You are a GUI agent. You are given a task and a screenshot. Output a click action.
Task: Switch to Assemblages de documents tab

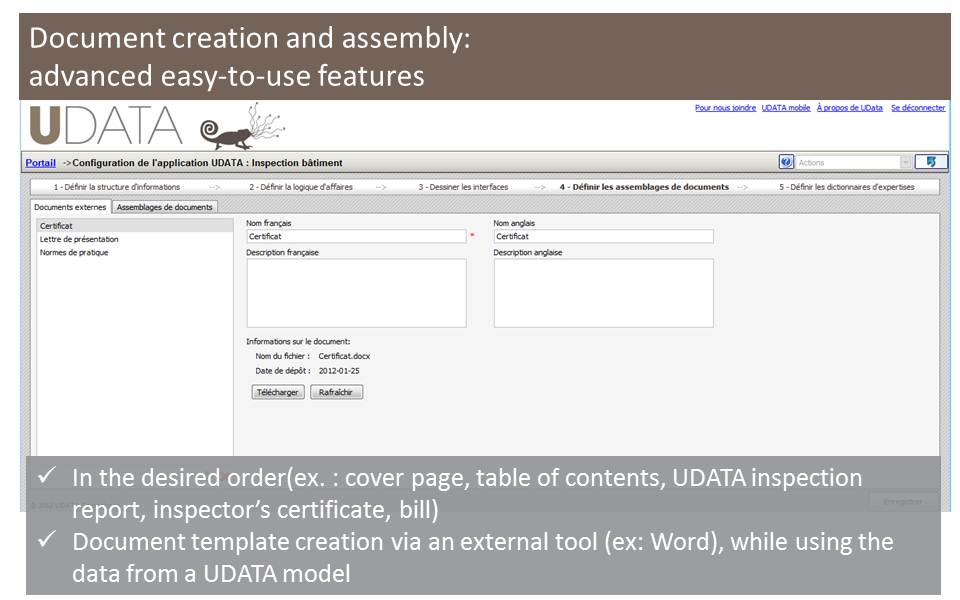[x=164, y=207]
